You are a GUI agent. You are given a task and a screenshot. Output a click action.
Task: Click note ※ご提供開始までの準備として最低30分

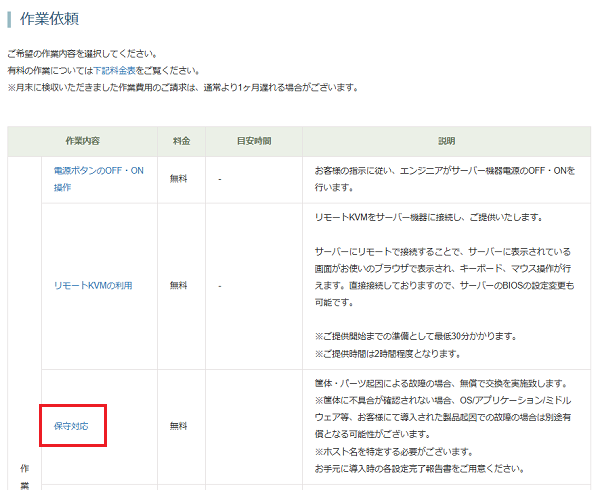point(416,337)
